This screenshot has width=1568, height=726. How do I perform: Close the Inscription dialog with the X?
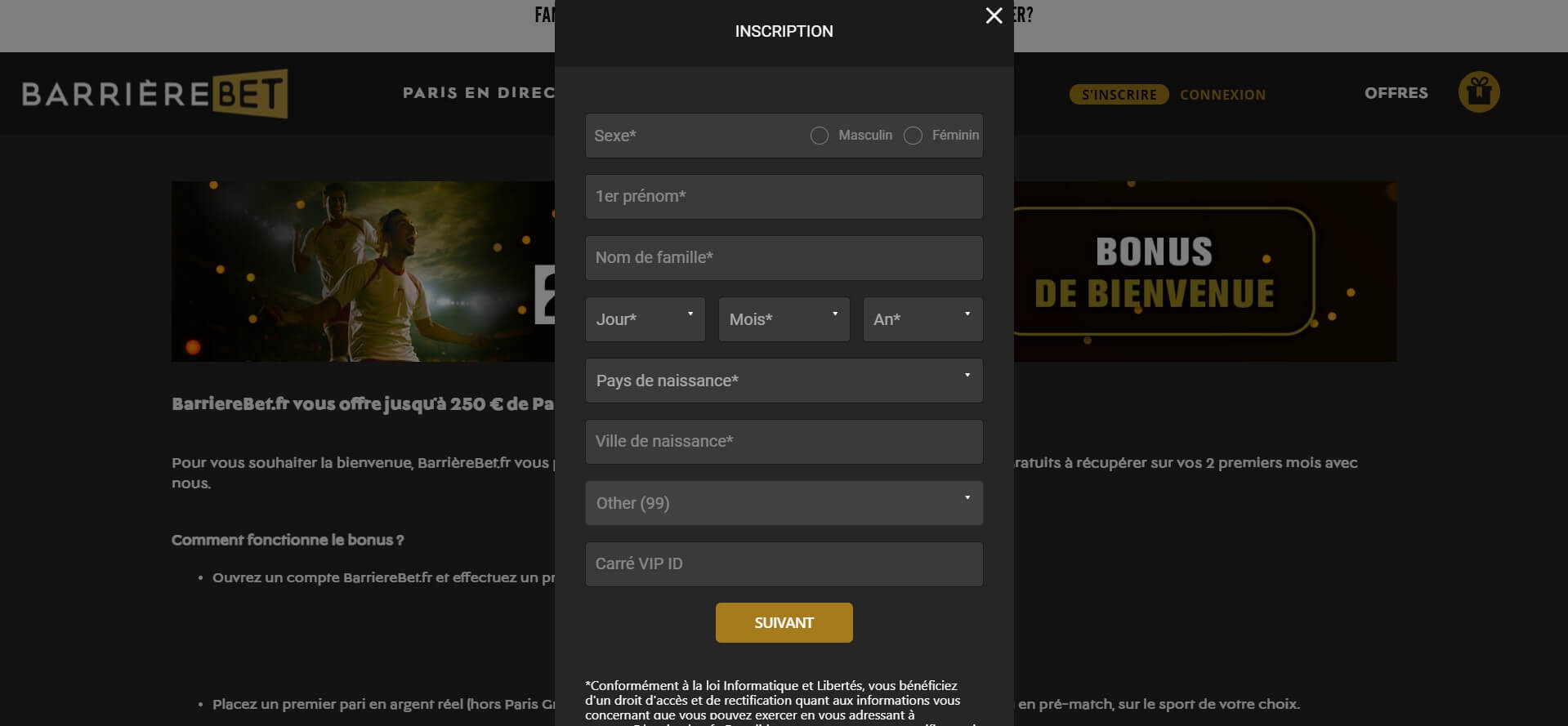[x=994, y=16]
